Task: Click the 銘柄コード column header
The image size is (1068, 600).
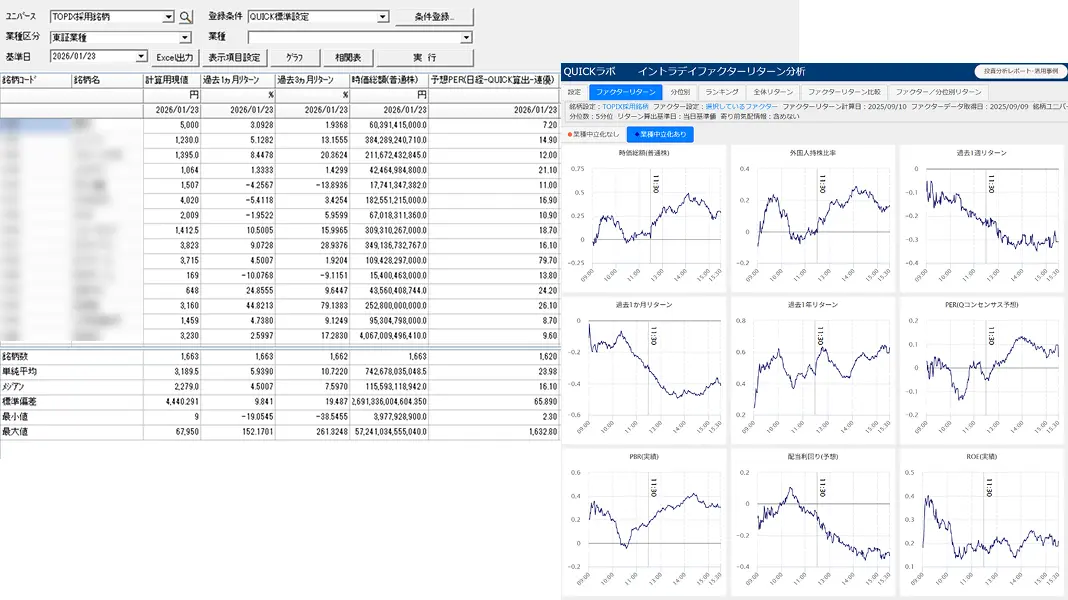Action: (x=36, y=80)
